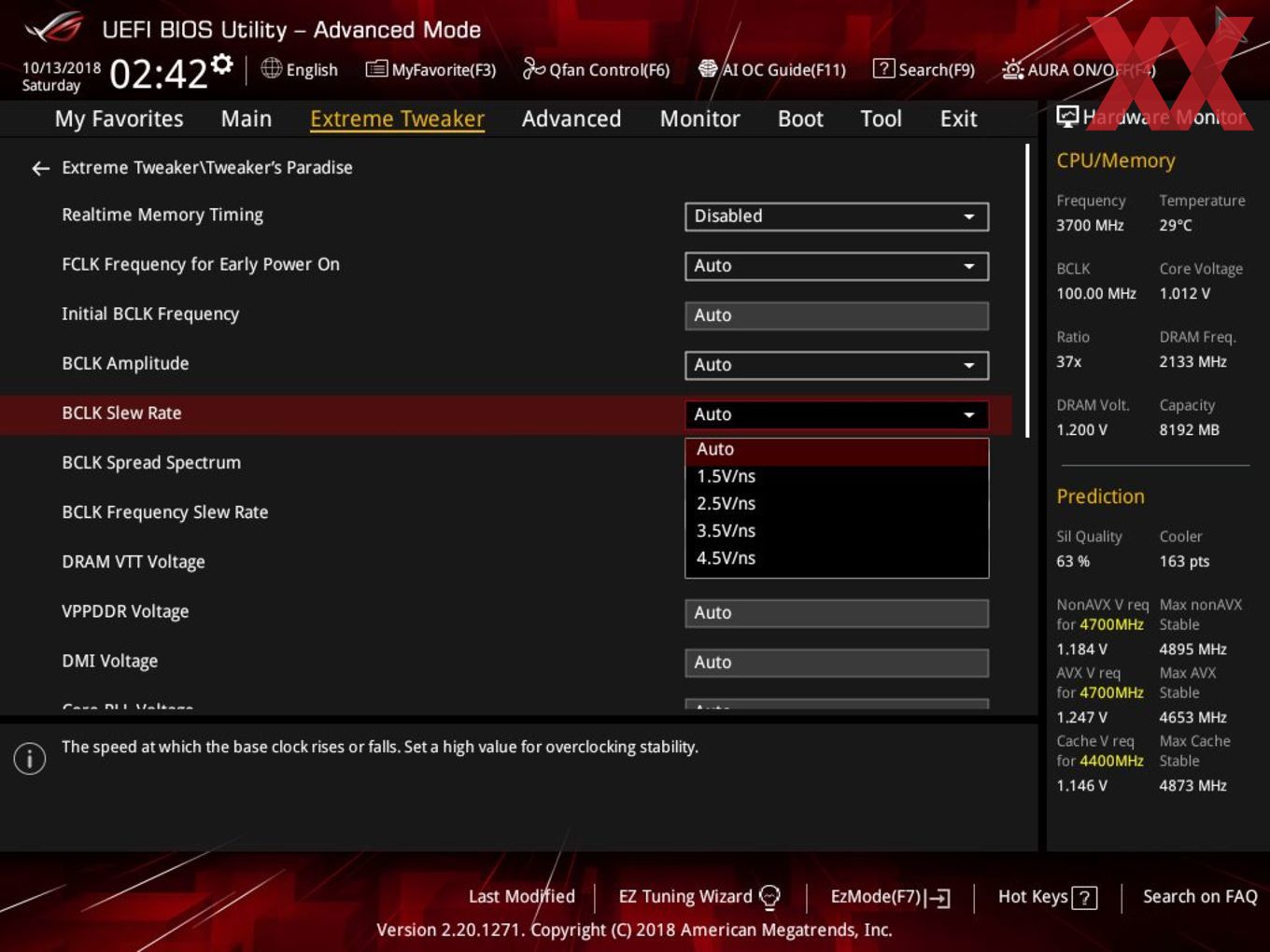Click the 10/13/2018 date text
The image size is (1270, 952).
coord(62,67)
